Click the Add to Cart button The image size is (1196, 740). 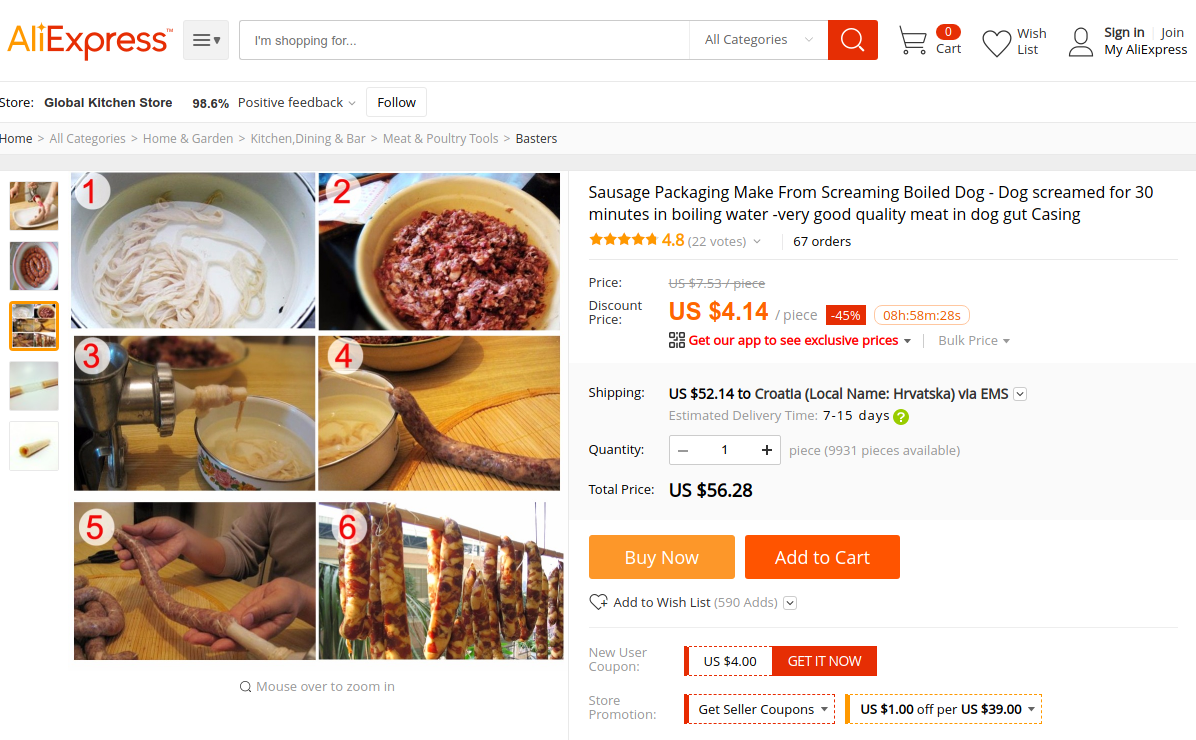point(822,557)
